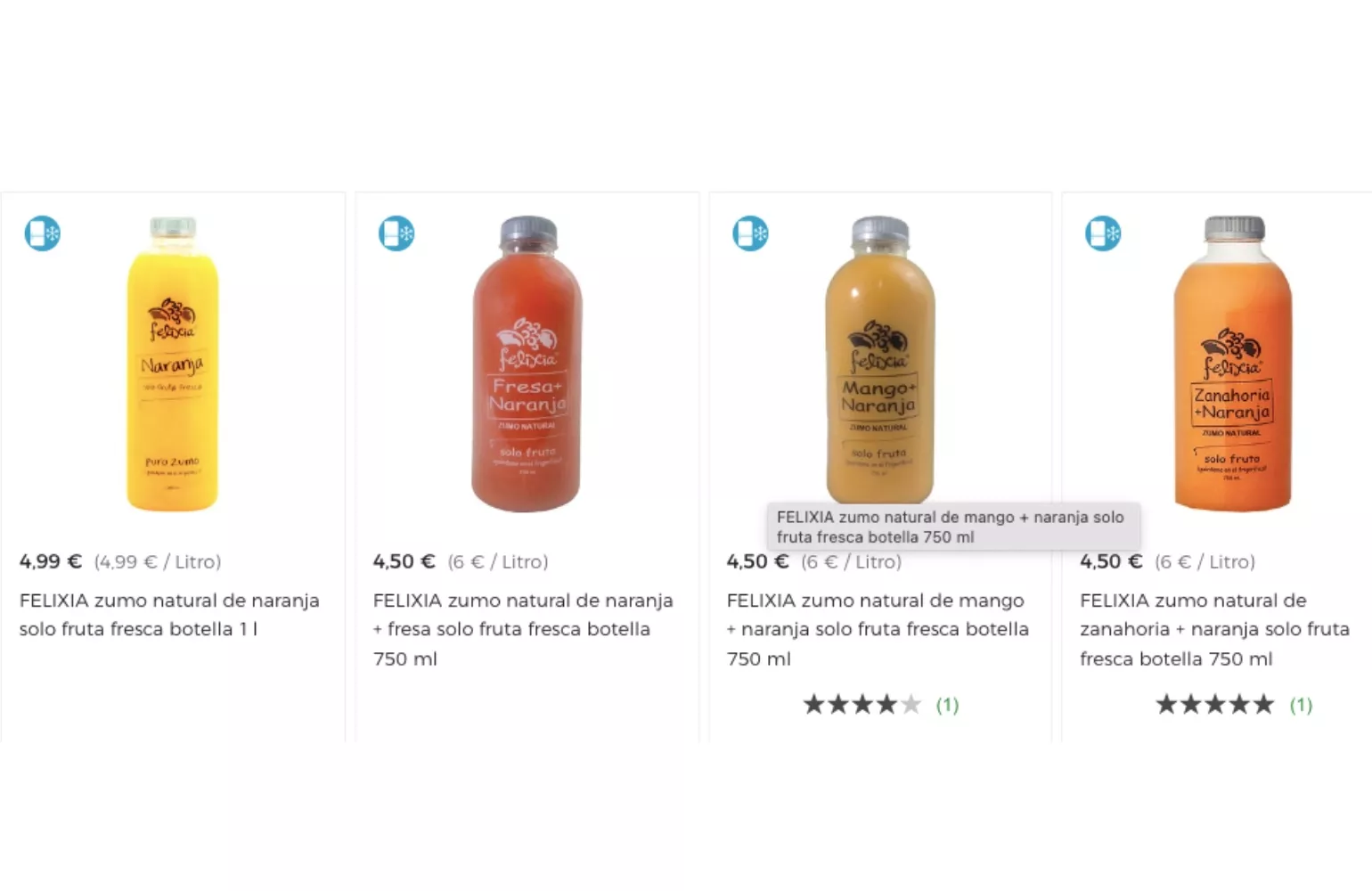Open the (1) review count for the mango juice
Screen dimensions: 1372x891
[x=947, y=706]
